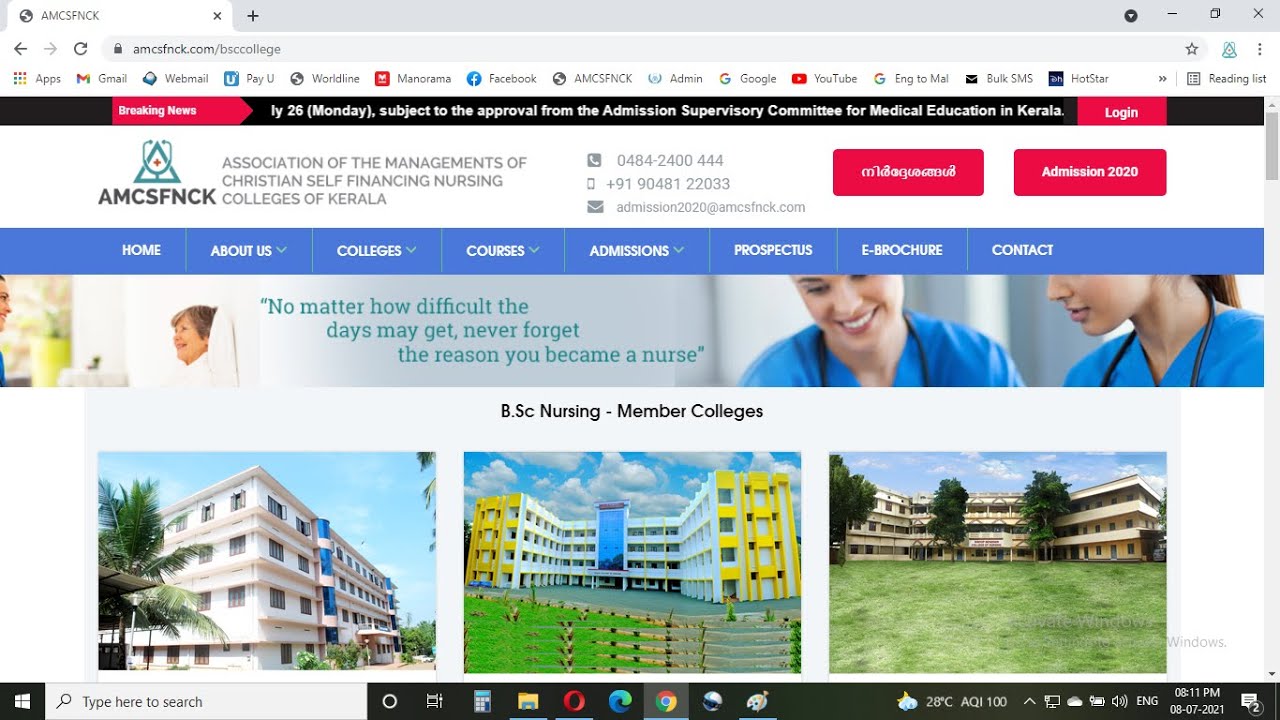Click the page vertical scrollbar thumb
This screenshot has width=1280, height=720.
pyautogui.click(x=1272, y=146)
